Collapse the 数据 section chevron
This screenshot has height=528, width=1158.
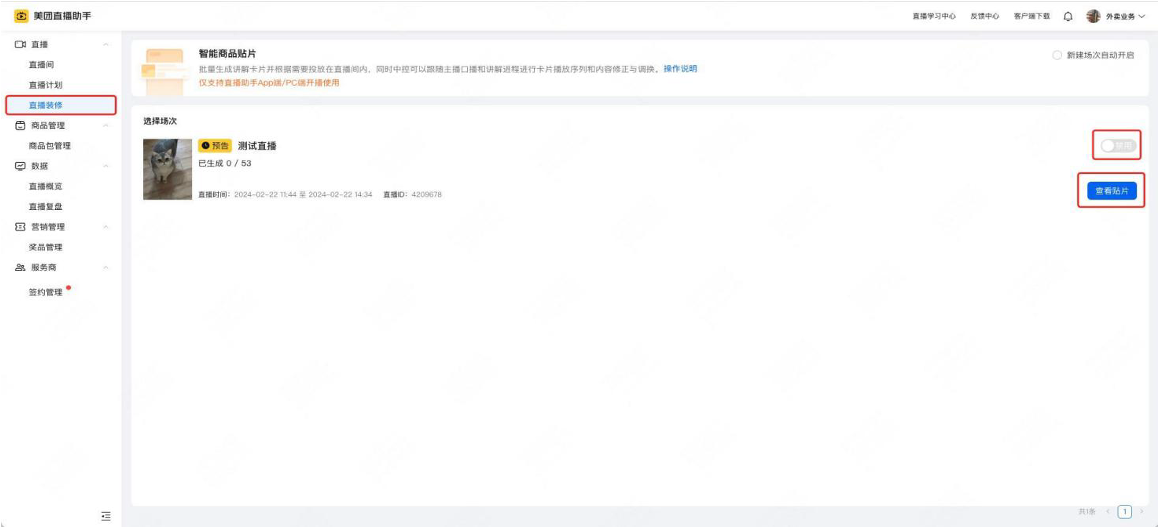(106, 166)
